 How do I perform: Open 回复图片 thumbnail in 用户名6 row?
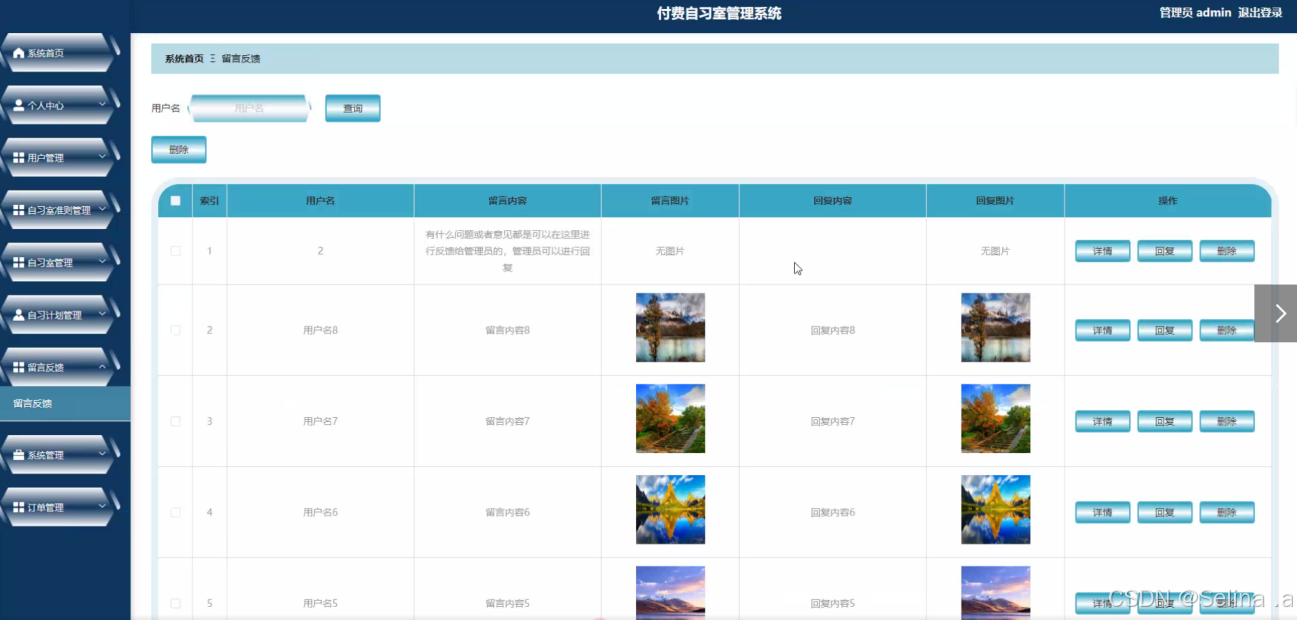click(995, 509)
